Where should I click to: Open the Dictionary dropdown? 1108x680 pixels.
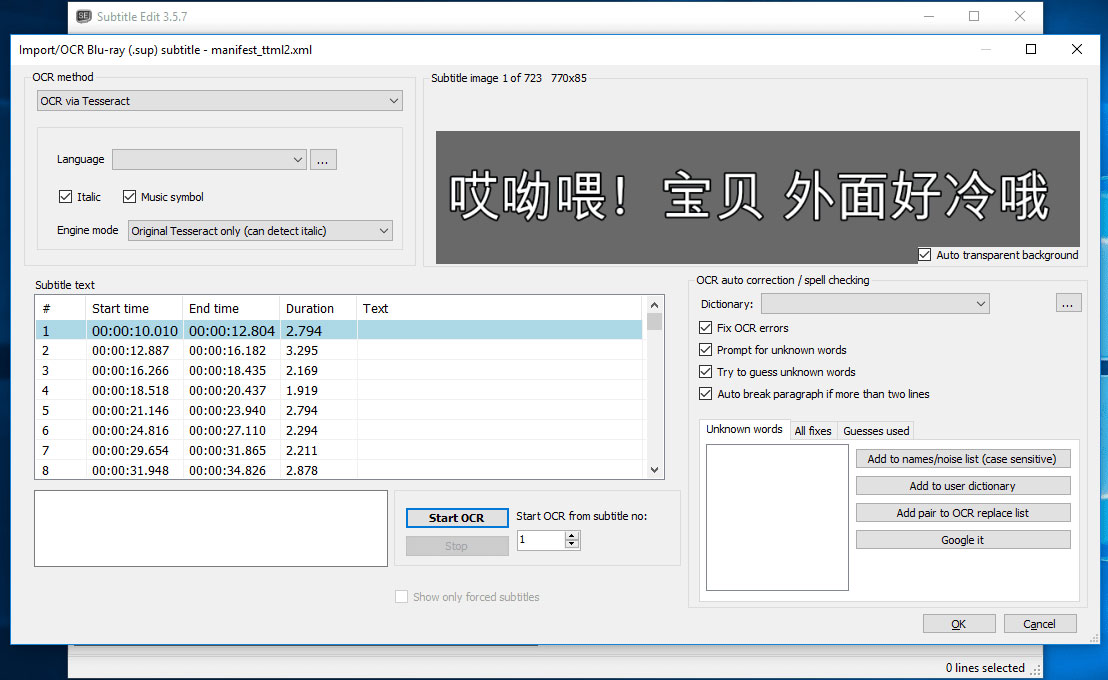pos(875,304)
